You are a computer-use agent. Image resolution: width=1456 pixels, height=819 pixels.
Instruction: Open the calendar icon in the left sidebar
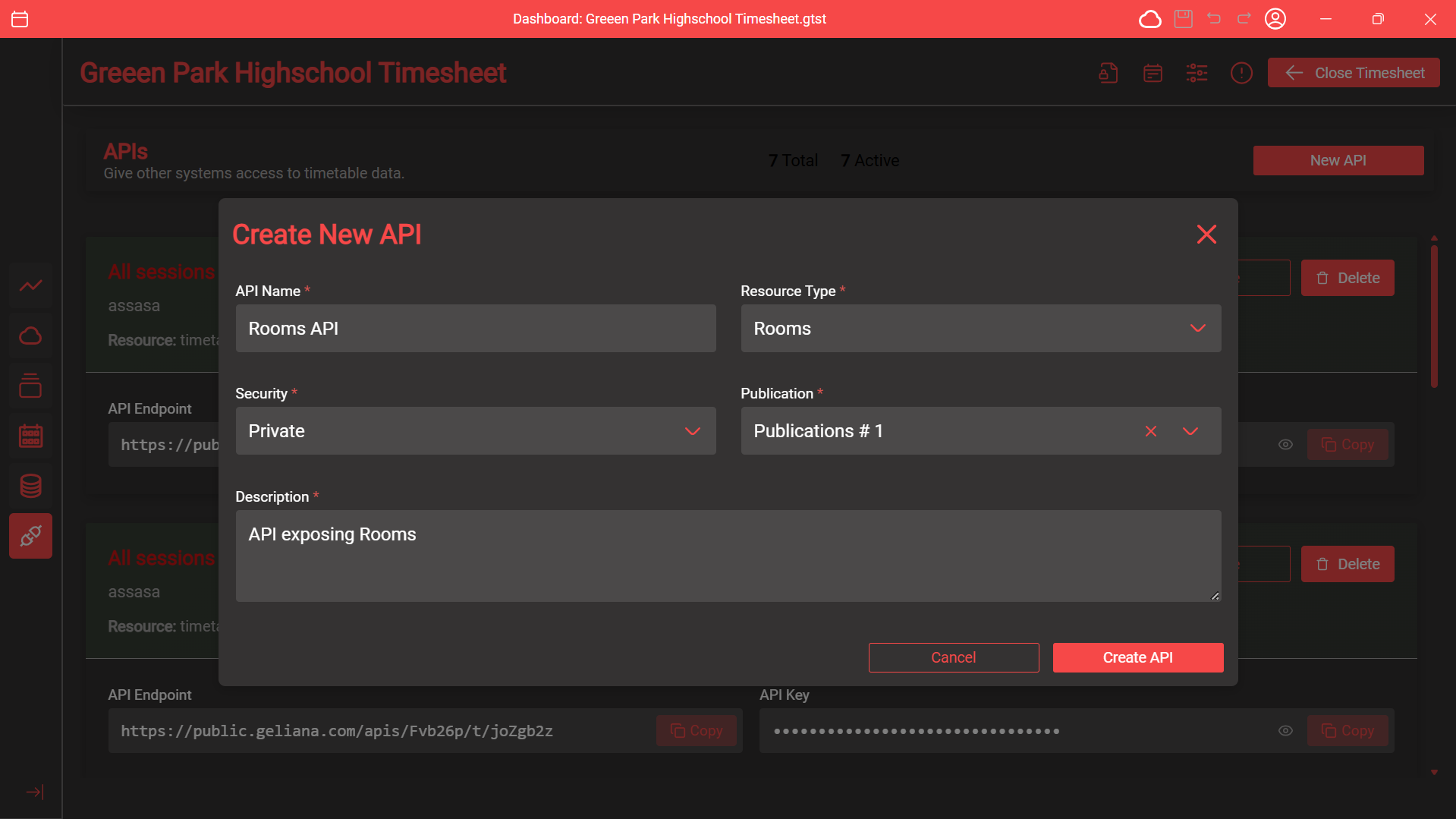tap(30, 435)
